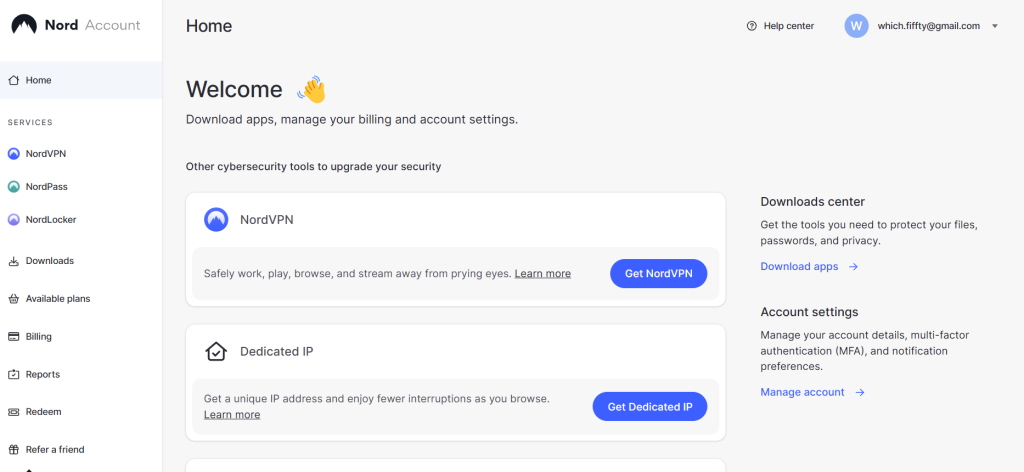Click the Reports icon in sidebar
Screen dimensions: 1024x472
tap(14, 375)
